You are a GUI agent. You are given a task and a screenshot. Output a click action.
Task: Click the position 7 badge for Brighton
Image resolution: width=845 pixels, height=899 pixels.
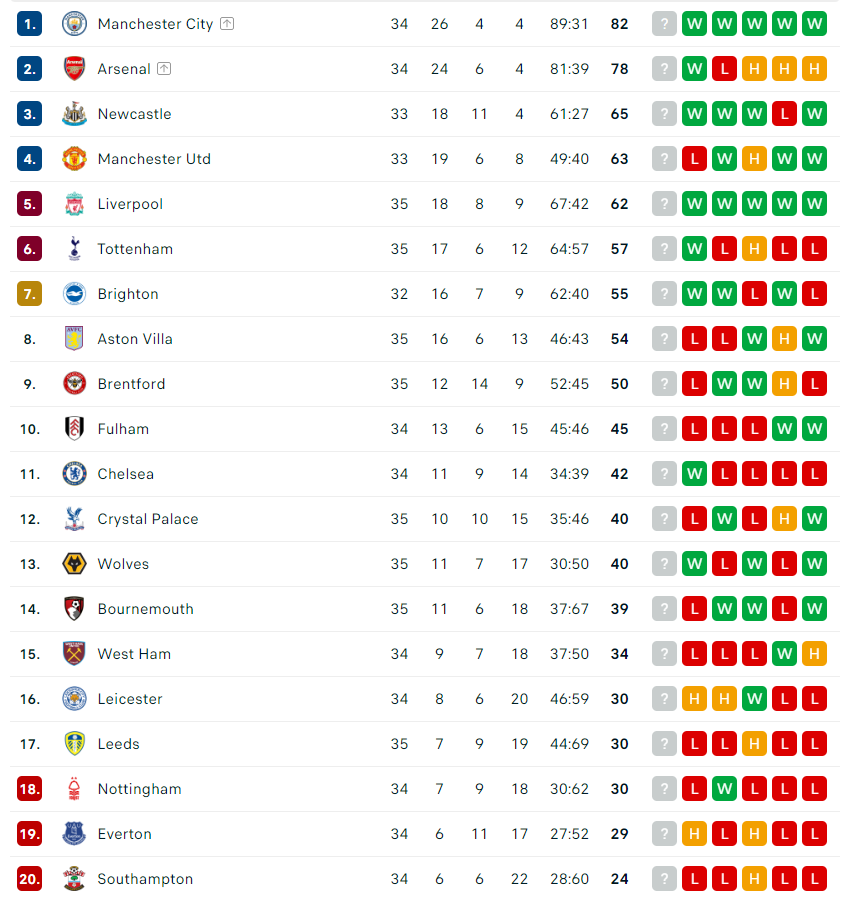point(30,294)
